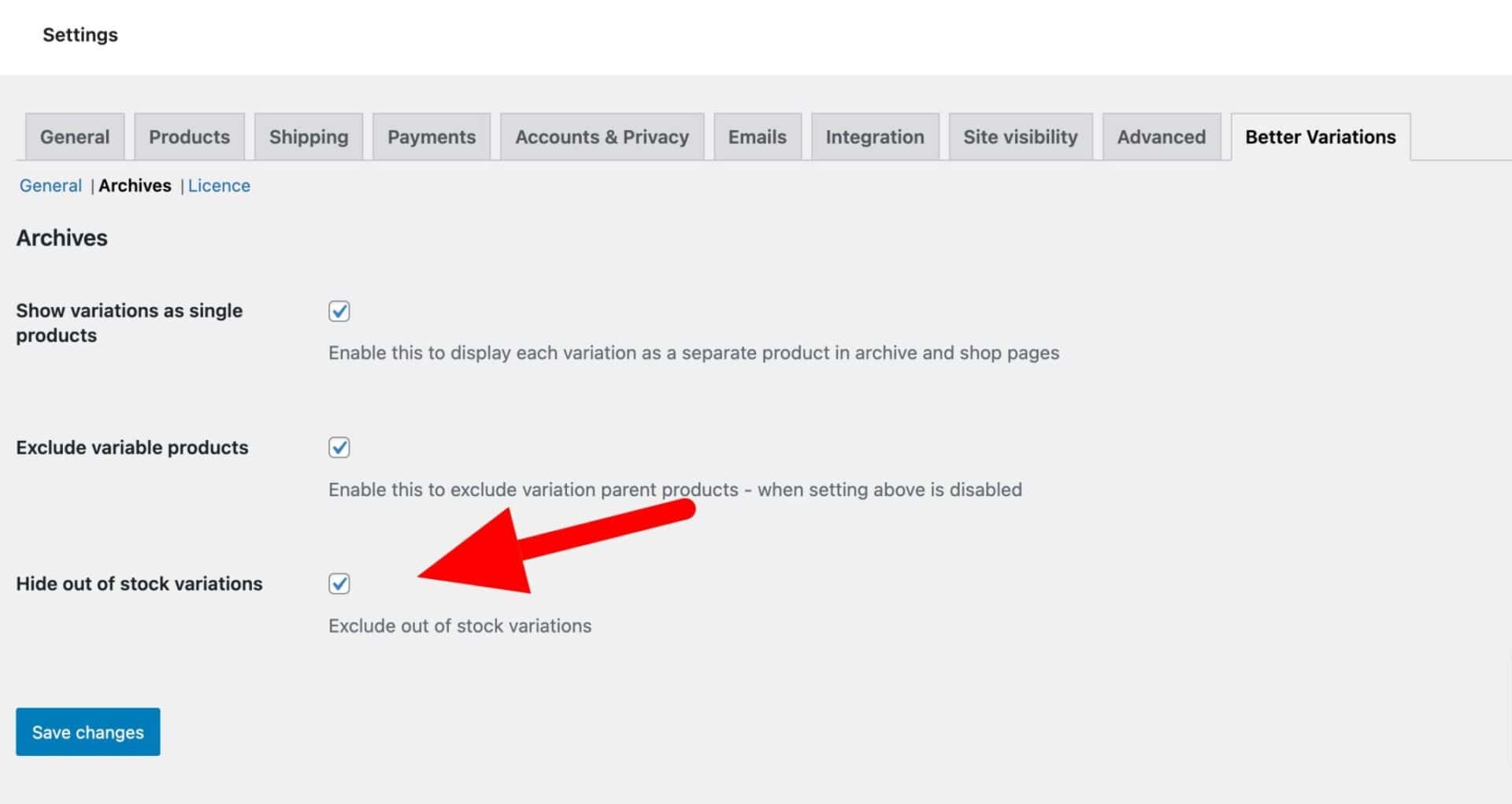Switch to the Products tab
The width and height of the screenshot is (1512, 804).
(189, 137)
